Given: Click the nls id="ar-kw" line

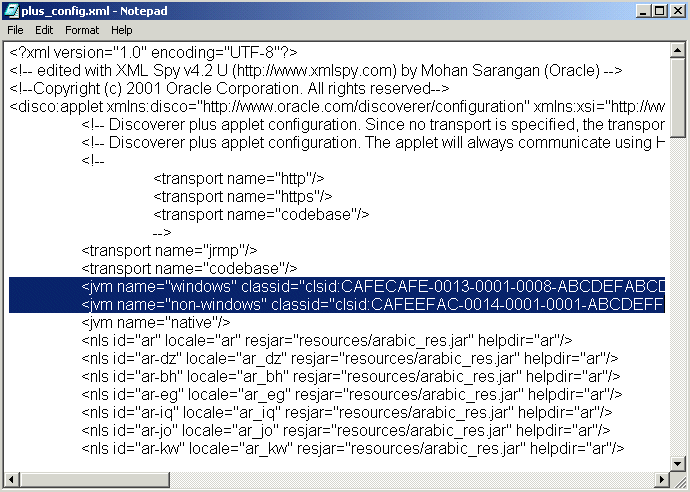Looking at the screenshot, I should click(x=353, y=449).
